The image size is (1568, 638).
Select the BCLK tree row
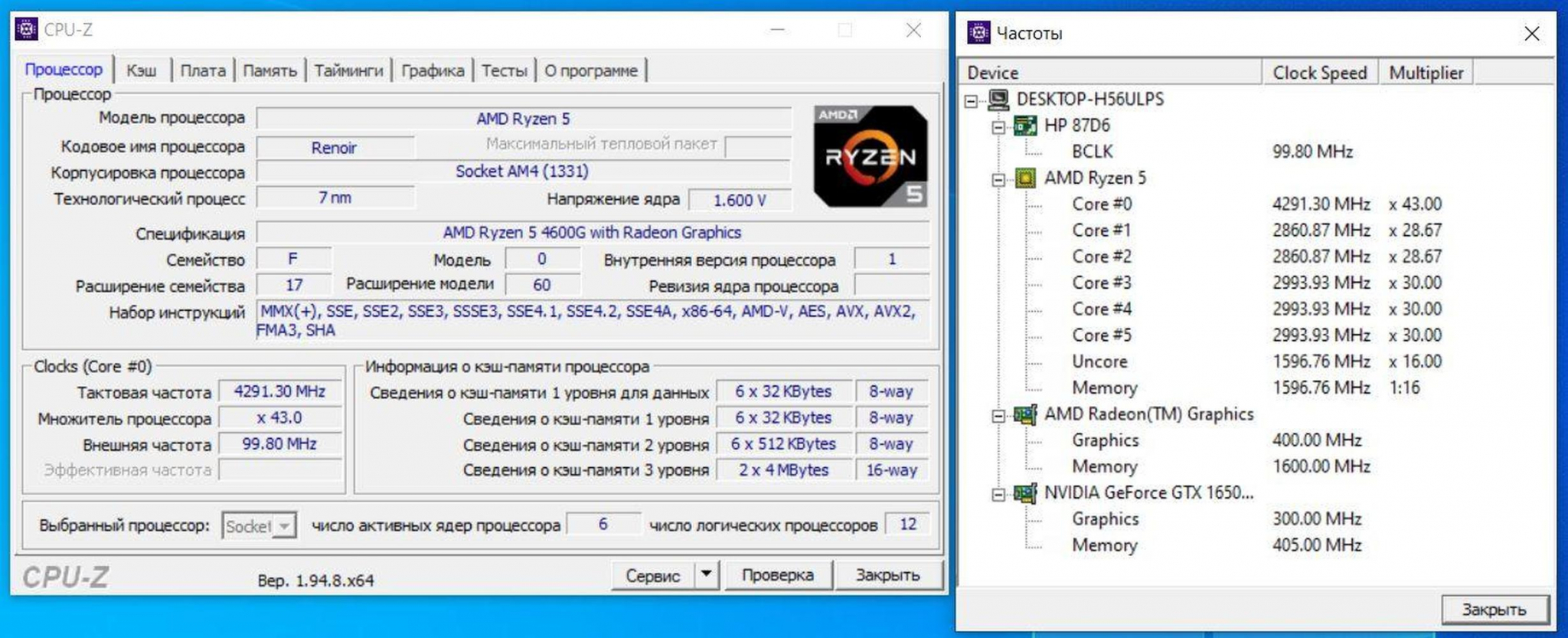(x=1092, y=152)
